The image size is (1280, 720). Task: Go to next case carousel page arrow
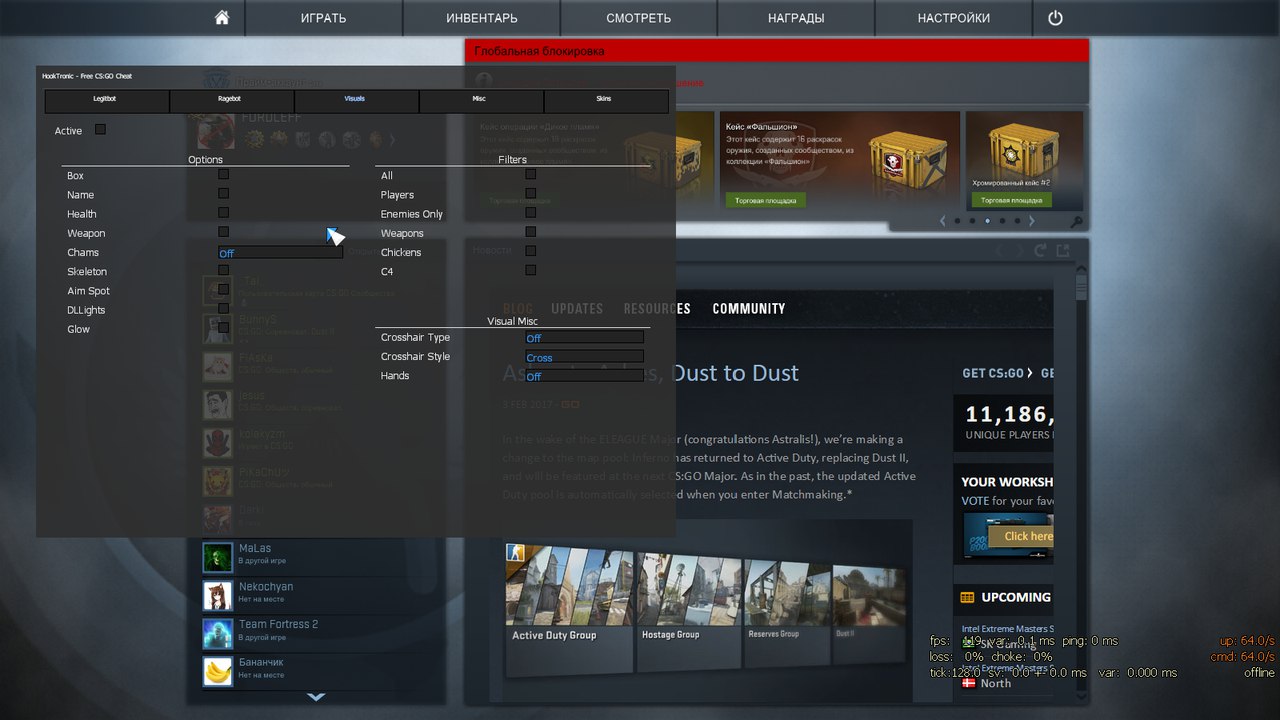pos(1032,221)
